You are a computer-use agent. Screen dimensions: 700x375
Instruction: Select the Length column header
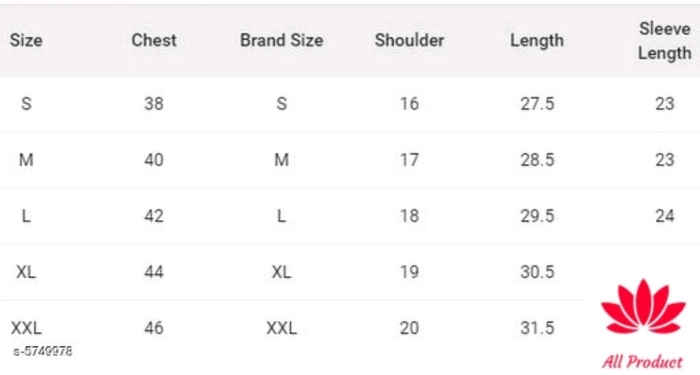pos(537,41)
